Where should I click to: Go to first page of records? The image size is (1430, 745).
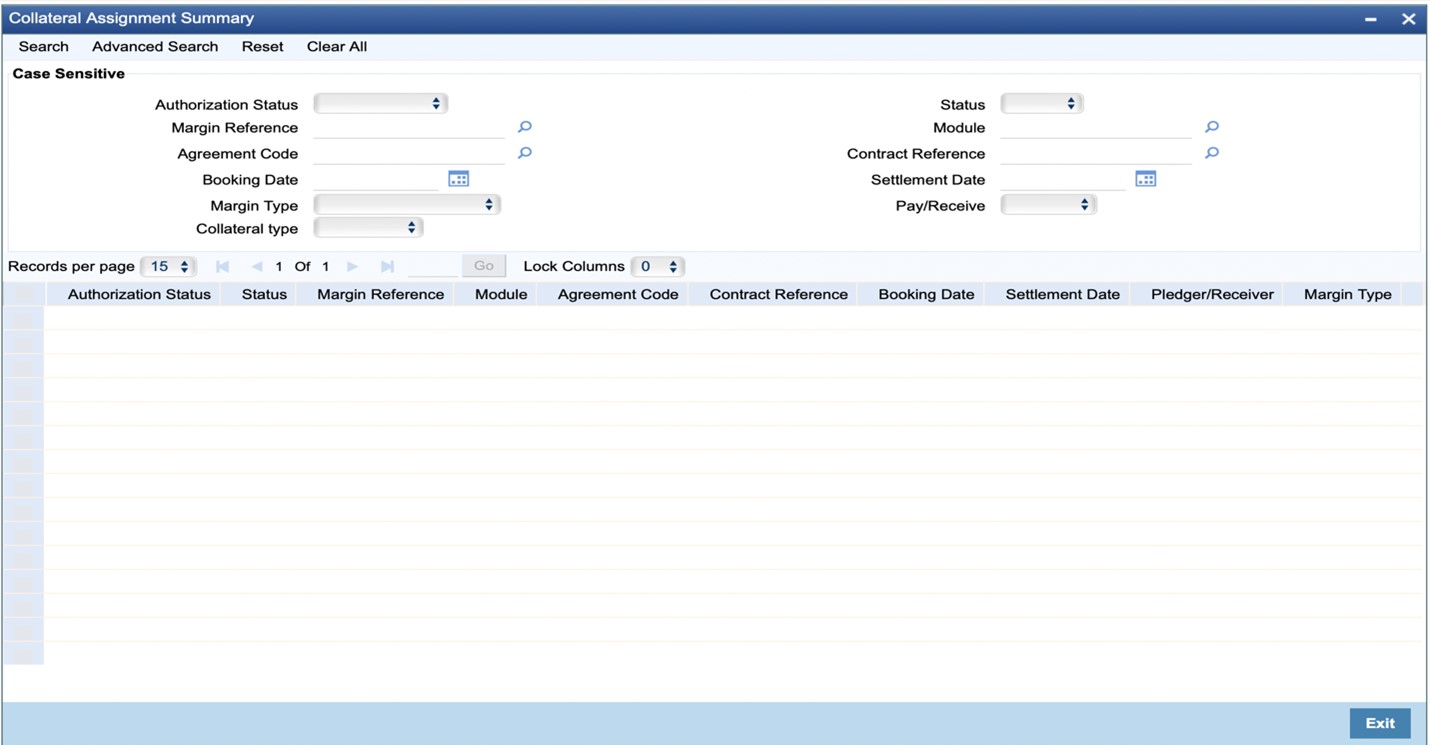222,267
